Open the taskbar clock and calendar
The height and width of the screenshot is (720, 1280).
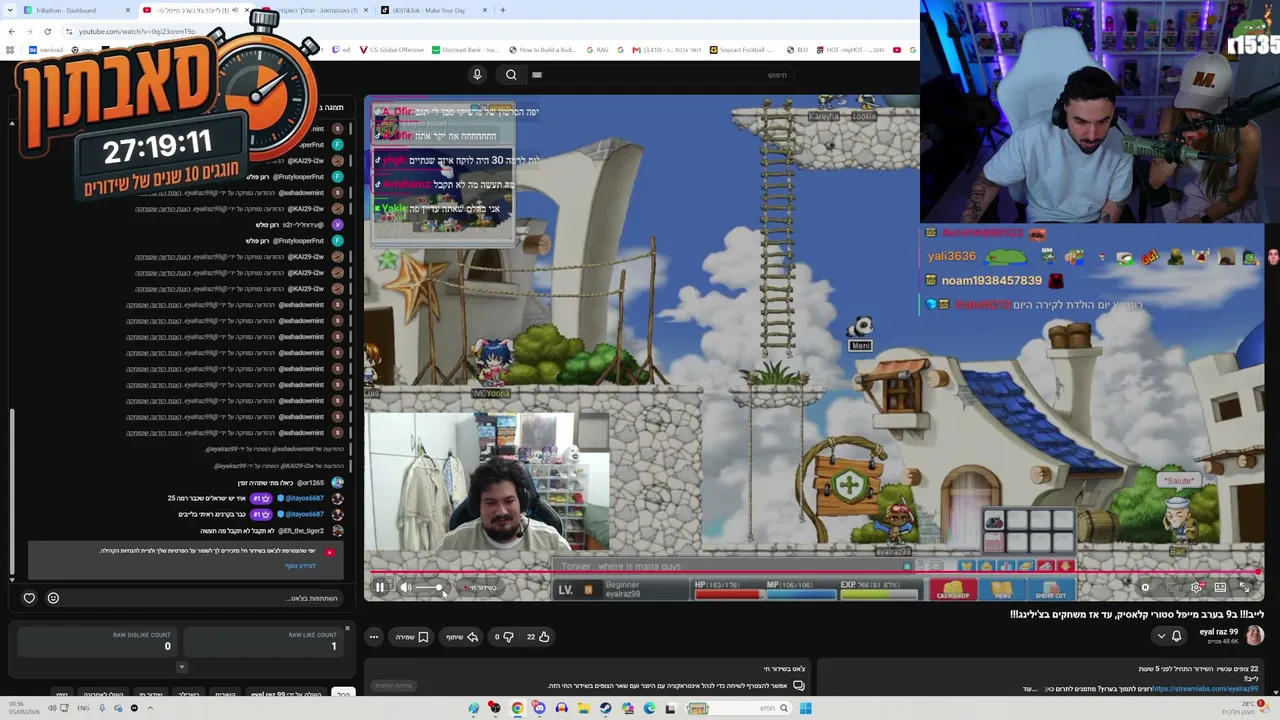click(22, 708)
